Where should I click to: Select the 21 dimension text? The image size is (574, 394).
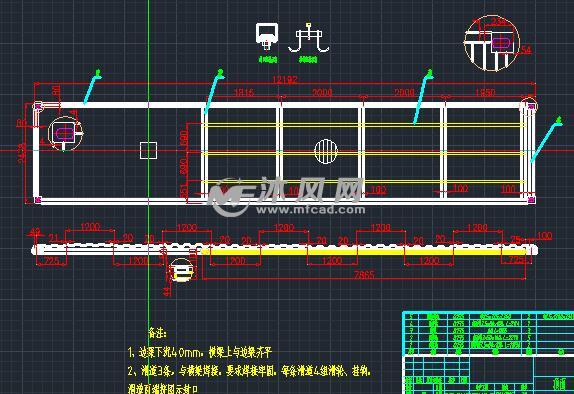coord(54,238)
